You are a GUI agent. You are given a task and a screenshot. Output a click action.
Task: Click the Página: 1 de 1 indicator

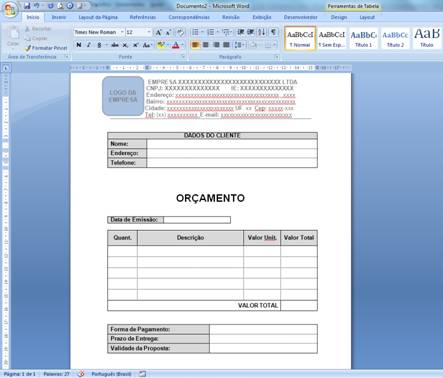[x=20, y=374]
